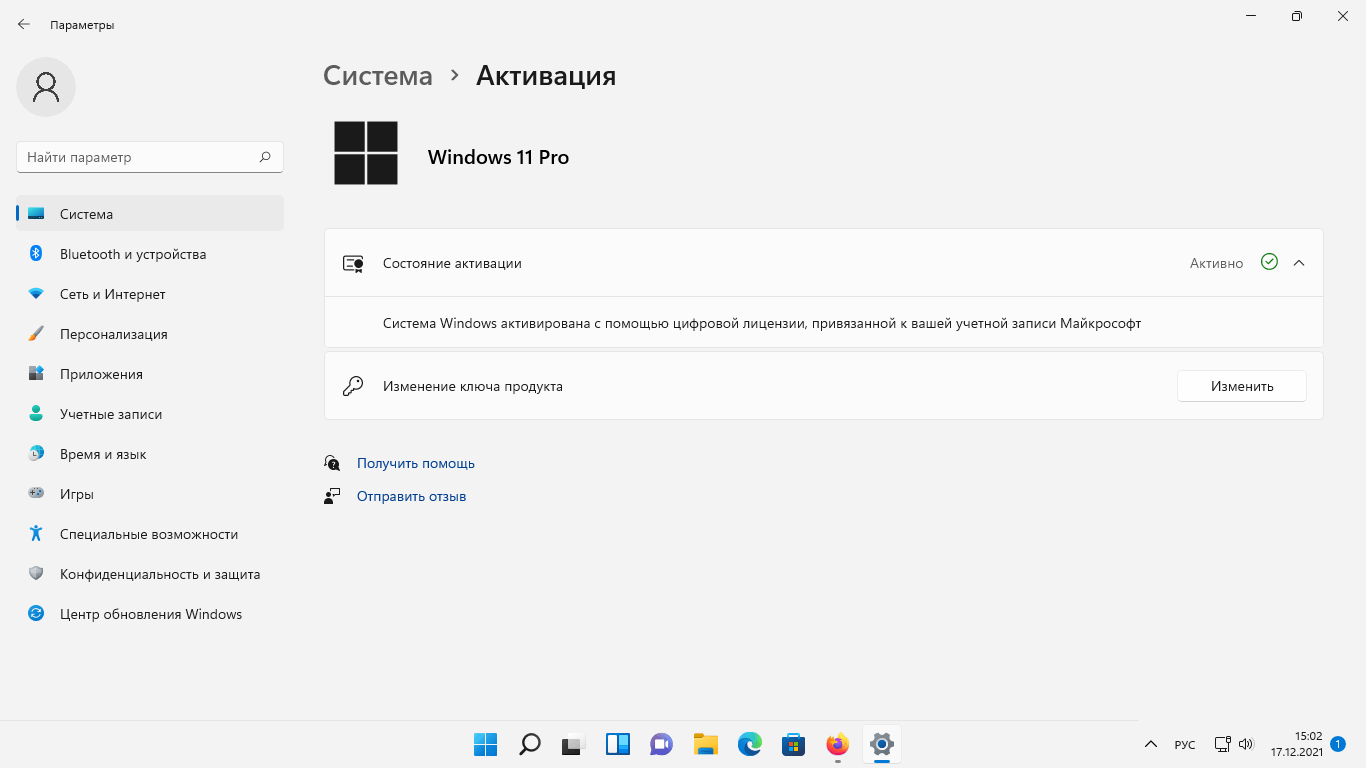1366x768 pixels.
Task: Click 'Система' in the breadcrumb
Action: 378,75
